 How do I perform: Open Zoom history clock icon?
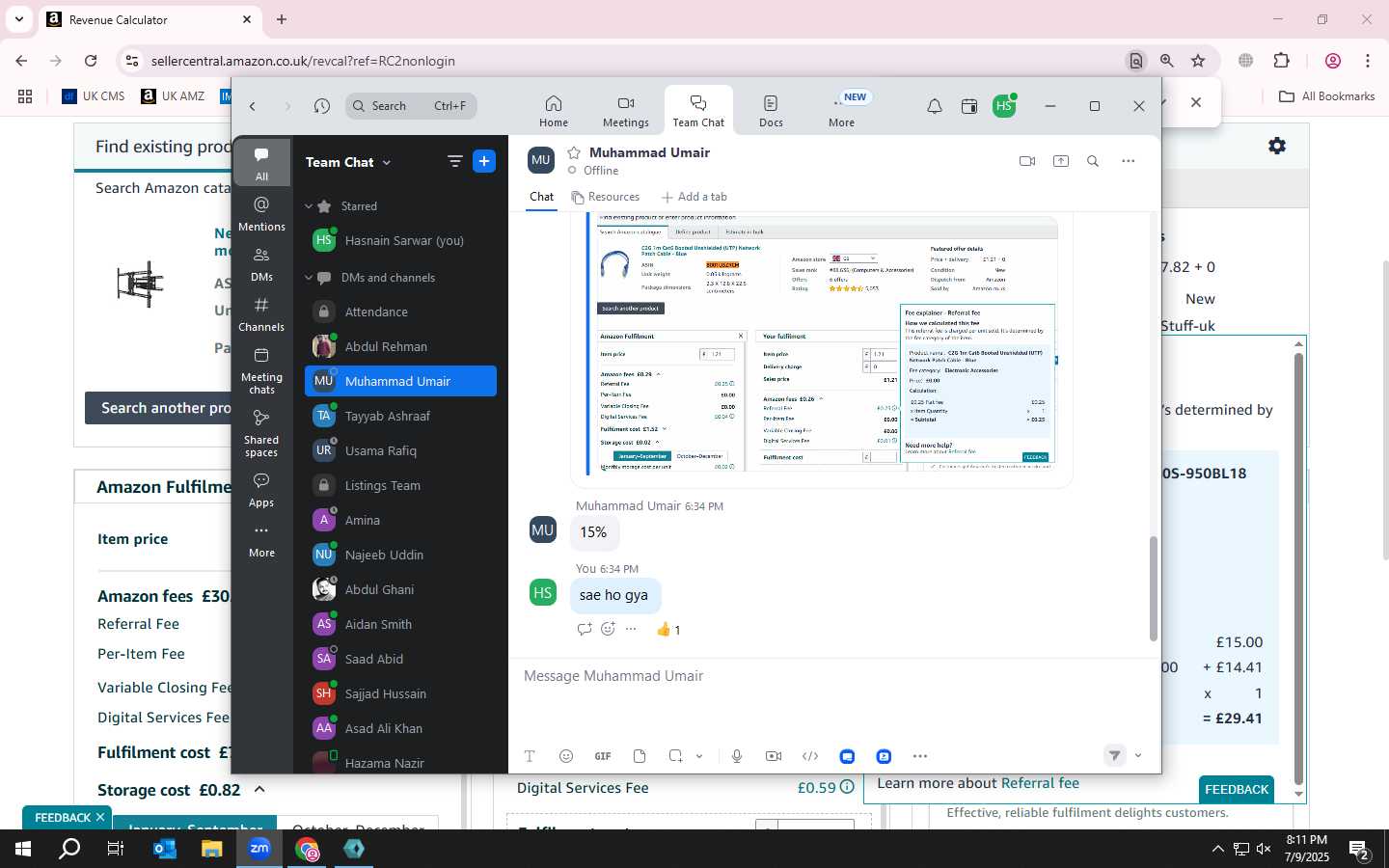[322, 106]
